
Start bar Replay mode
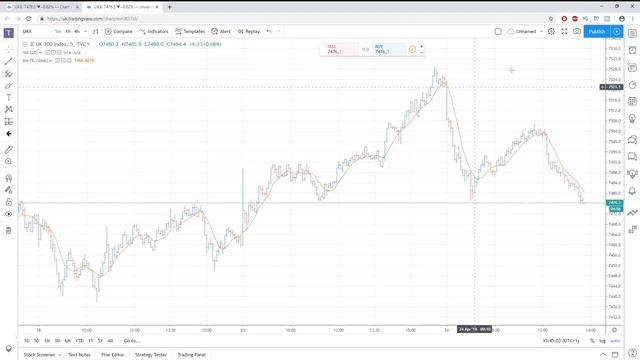point(249,31)
